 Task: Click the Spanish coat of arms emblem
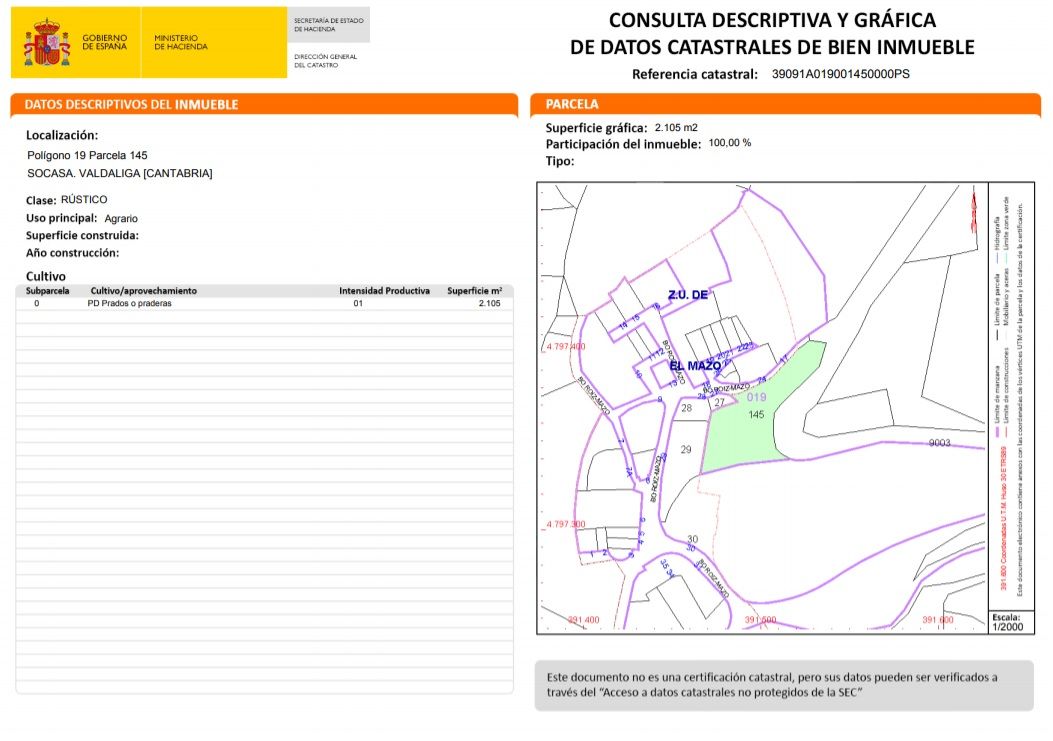tap(46, 42)
